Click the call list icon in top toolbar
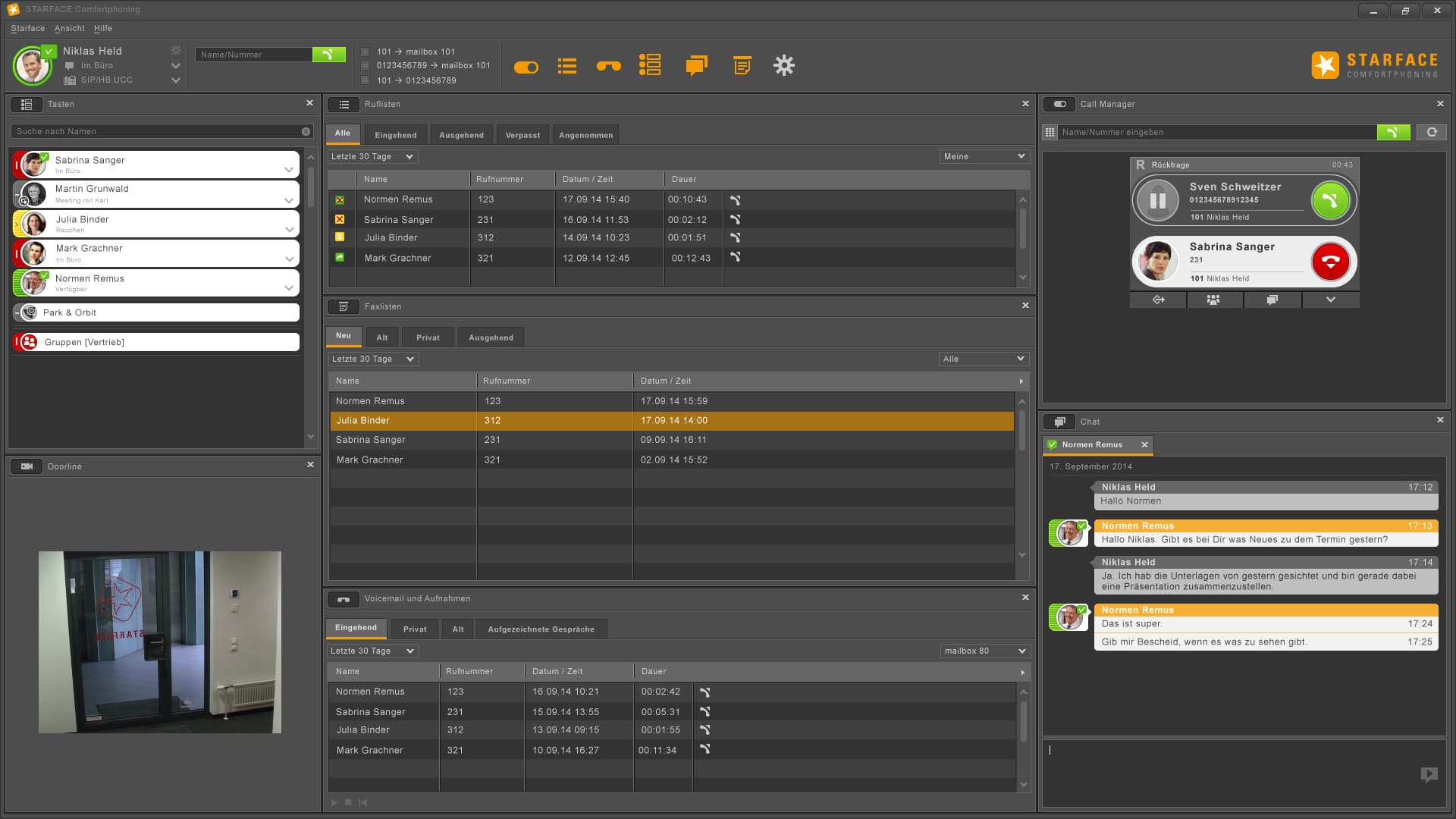The width and height of the screenshot is (1456, 819). point(566,66)
